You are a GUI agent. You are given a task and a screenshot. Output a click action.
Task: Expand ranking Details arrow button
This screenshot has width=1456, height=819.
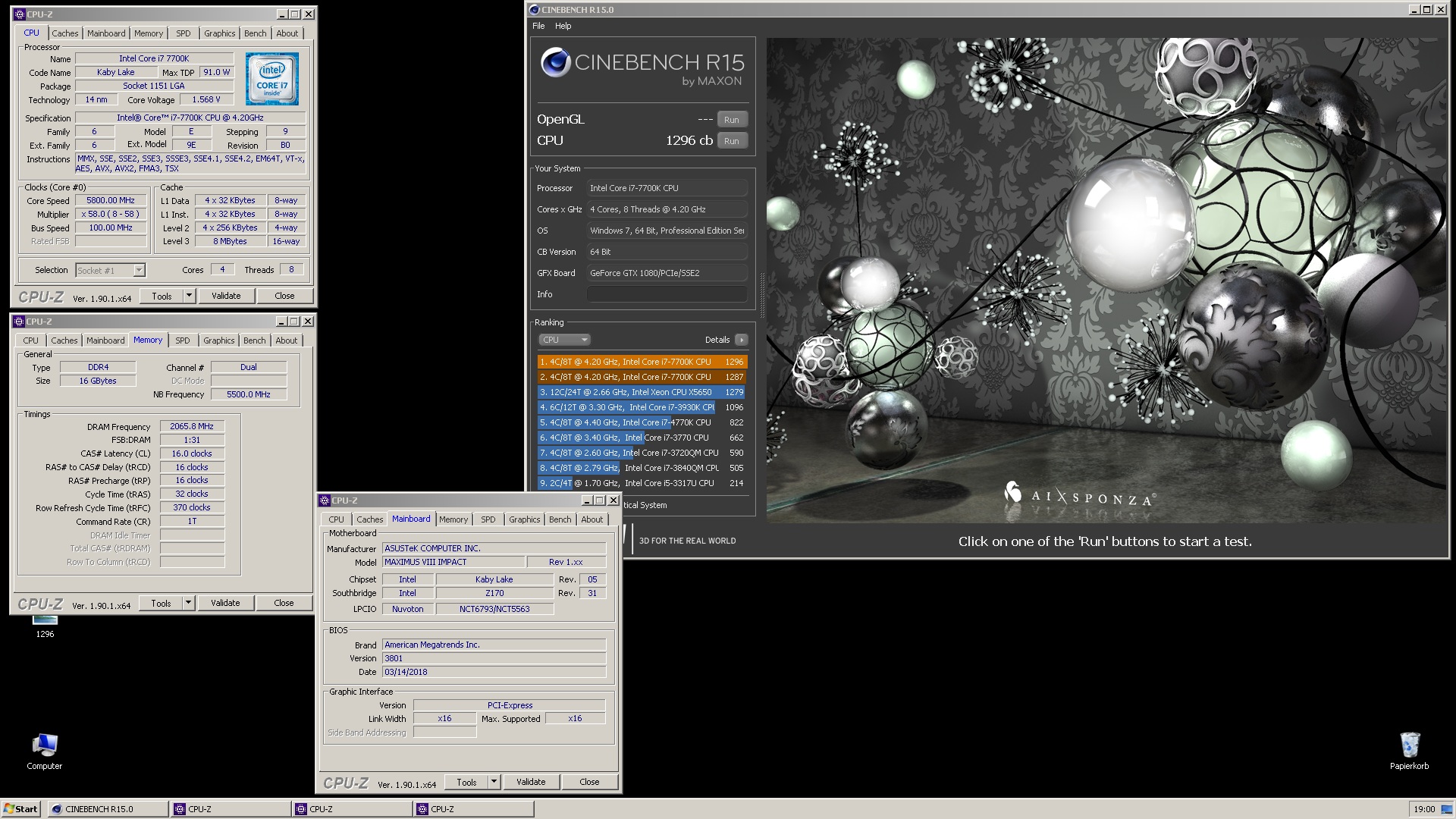(x=742, y=340)
